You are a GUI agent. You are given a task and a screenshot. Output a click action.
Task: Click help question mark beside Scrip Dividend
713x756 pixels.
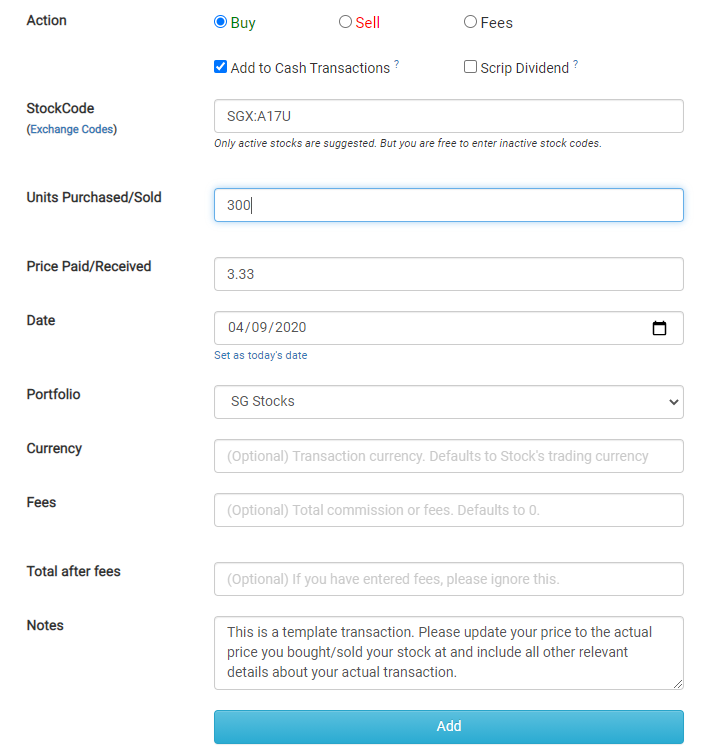[575, 64]
